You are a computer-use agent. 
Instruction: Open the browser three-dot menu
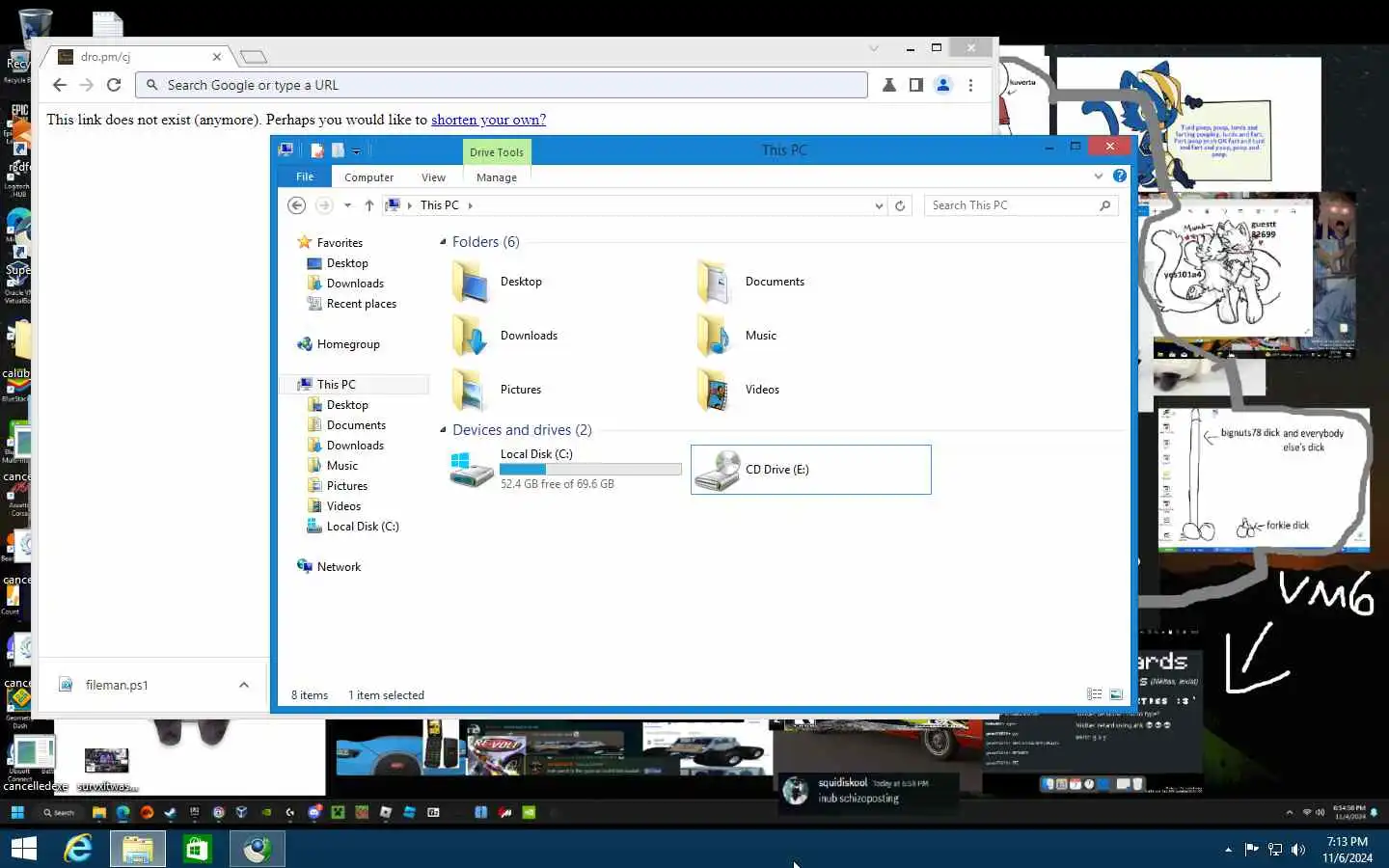click(970, 85)
